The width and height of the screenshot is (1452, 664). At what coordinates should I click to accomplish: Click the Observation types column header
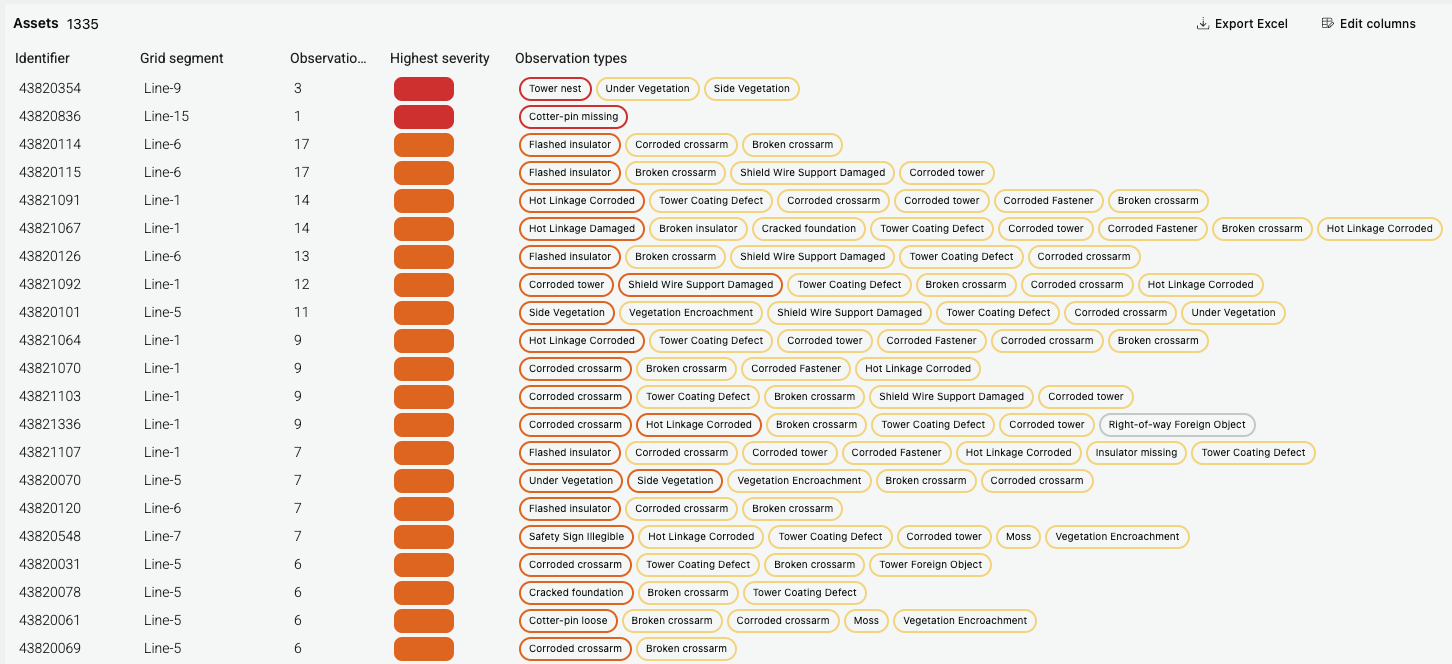[571, 59]
